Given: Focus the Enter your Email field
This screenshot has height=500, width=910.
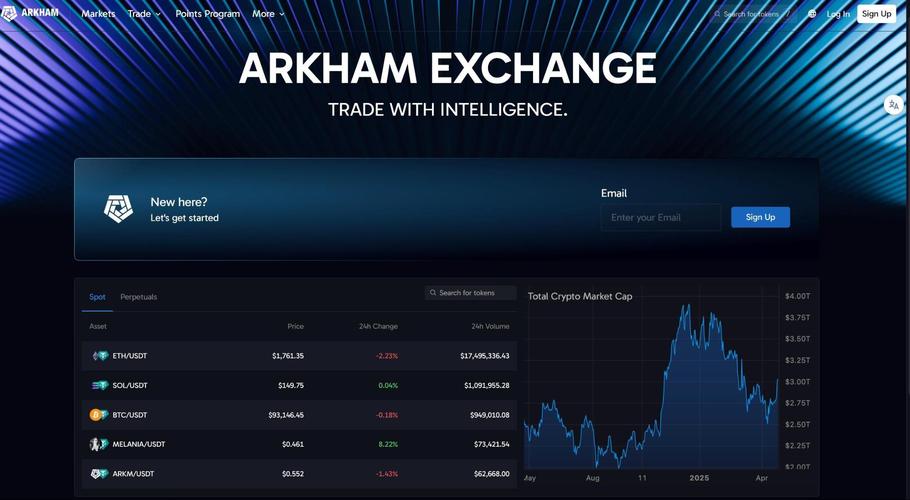Looking at the screenshot, I should tap(660, 217).
